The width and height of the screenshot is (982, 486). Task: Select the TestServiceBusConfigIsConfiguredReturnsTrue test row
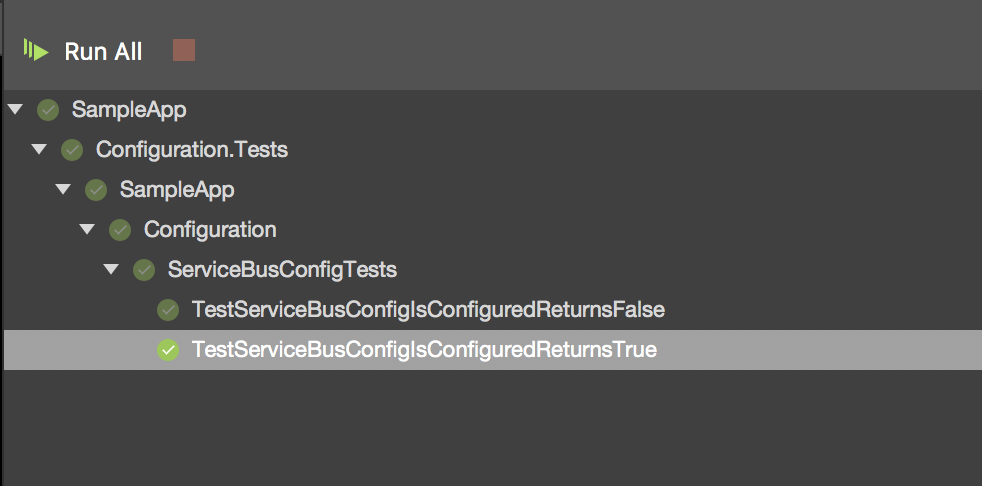(424, 350)
